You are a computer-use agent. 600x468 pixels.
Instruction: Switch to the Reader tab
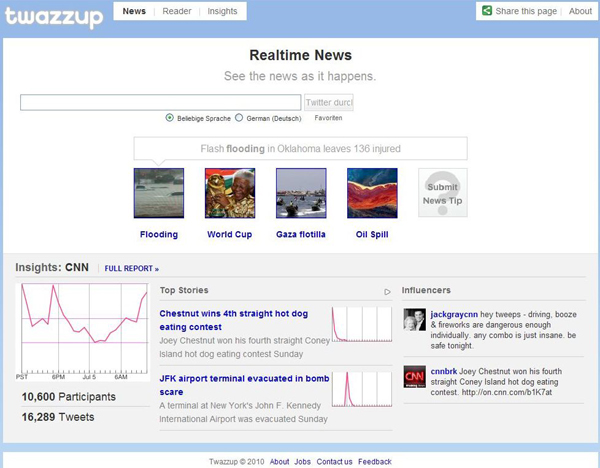177,11
